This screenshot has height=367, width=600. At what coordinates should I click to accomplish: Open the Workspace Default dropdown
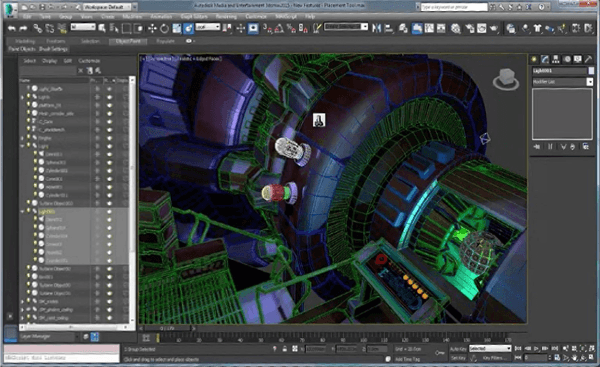pyautogui.click(x=108, y=7)
